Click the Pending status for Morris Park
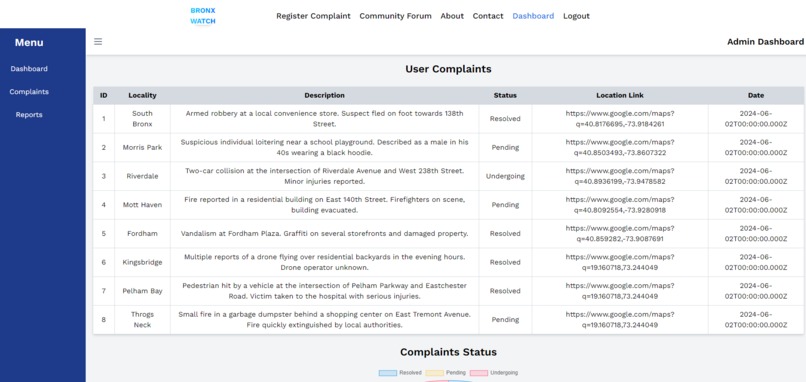The width and height of the screenshot is (806, 382). (505, 147)
